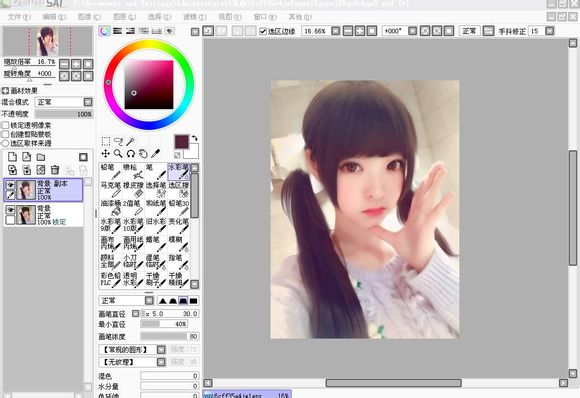Click the navigator preview thumbnail
Screen dimensions: 580x398
point(48,41)
